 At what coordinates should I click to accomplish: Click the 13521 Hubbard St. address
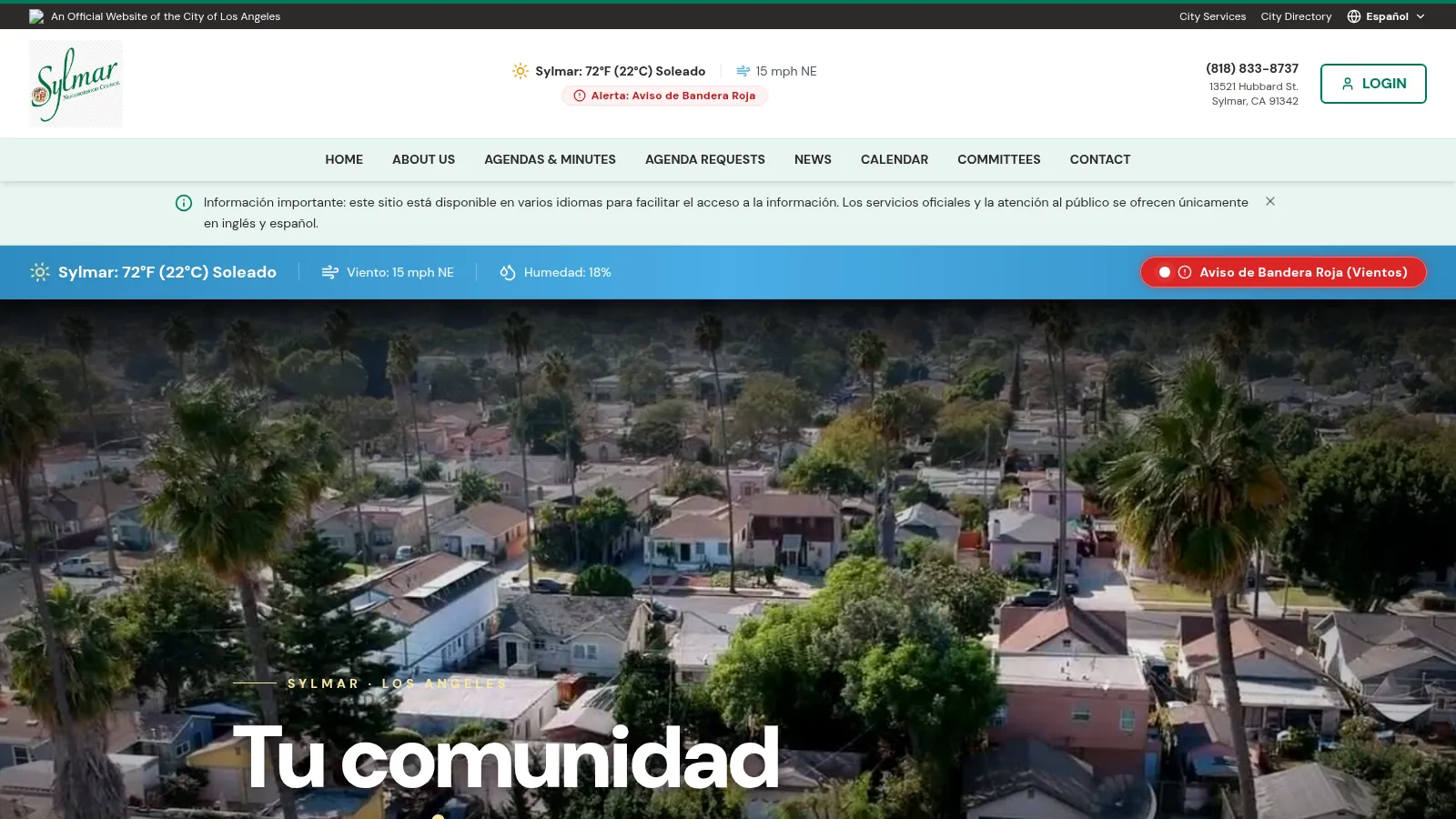point(1254,86)
